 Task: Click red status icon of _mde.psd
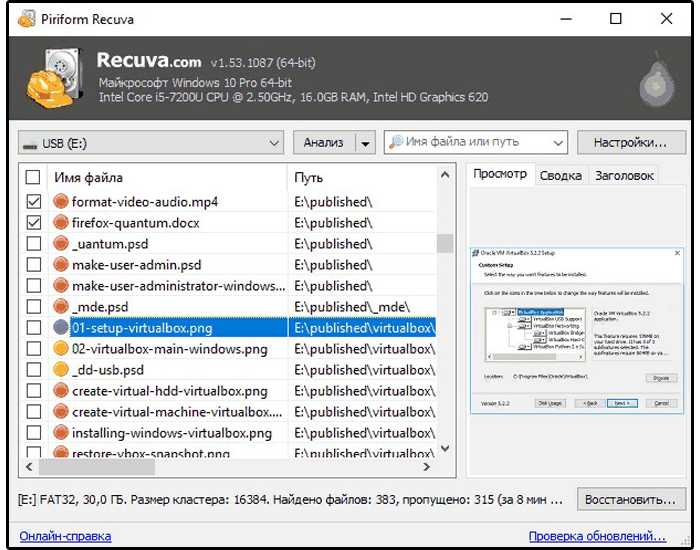[61, 306]
